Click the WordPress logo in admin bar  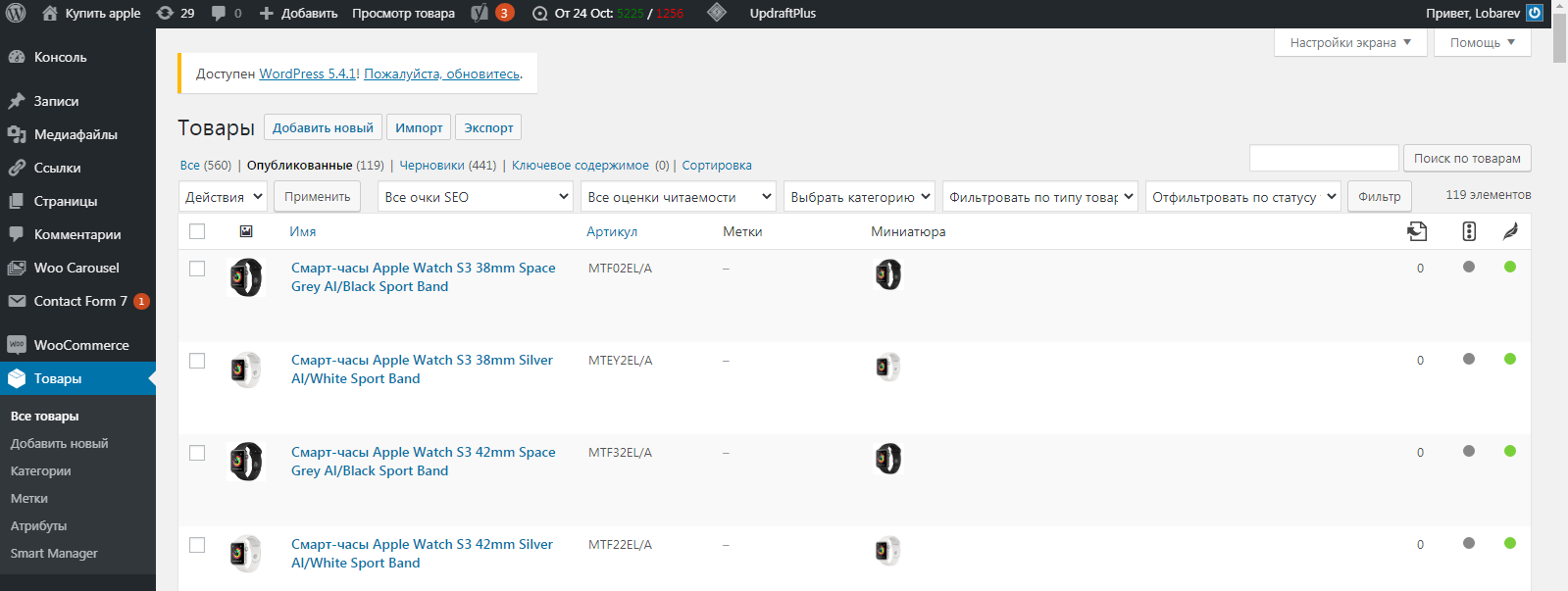[16, 13]
